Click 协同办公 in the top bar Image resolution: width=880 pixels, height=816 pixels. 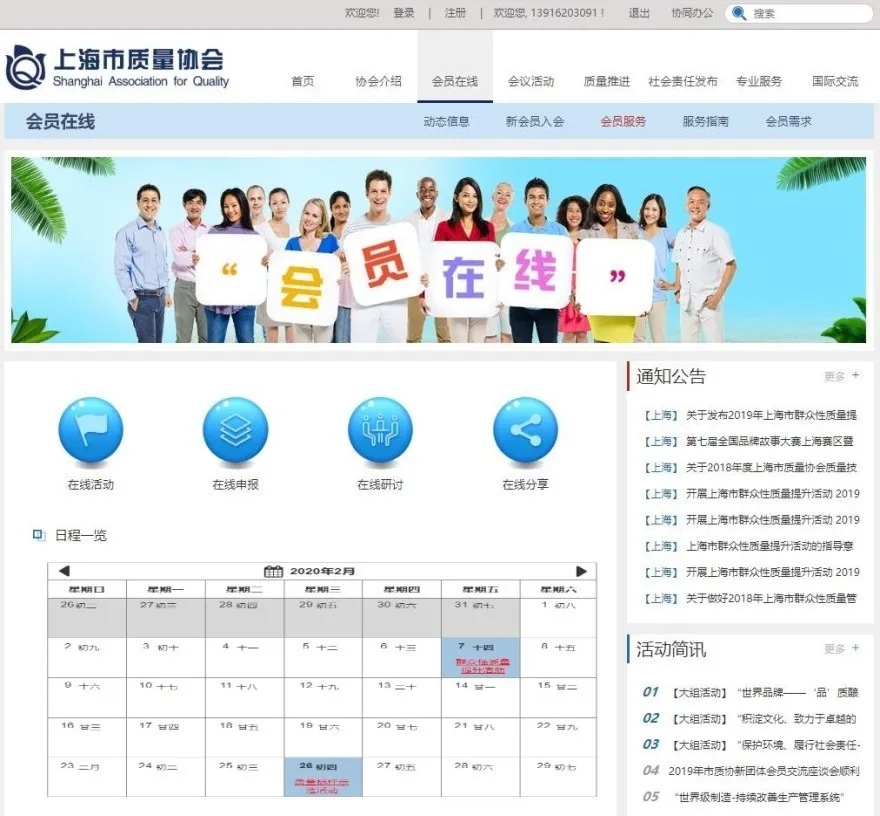coord(692,13)
